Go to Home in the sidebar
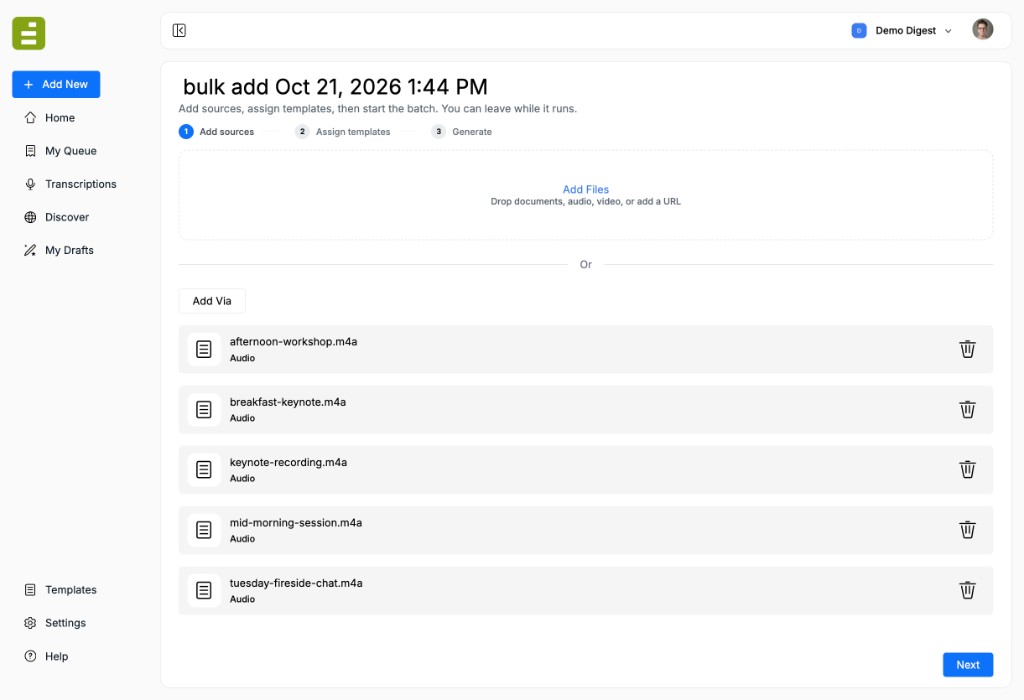The height and width of the screenshot is (700, 1024). click(59, 118)
